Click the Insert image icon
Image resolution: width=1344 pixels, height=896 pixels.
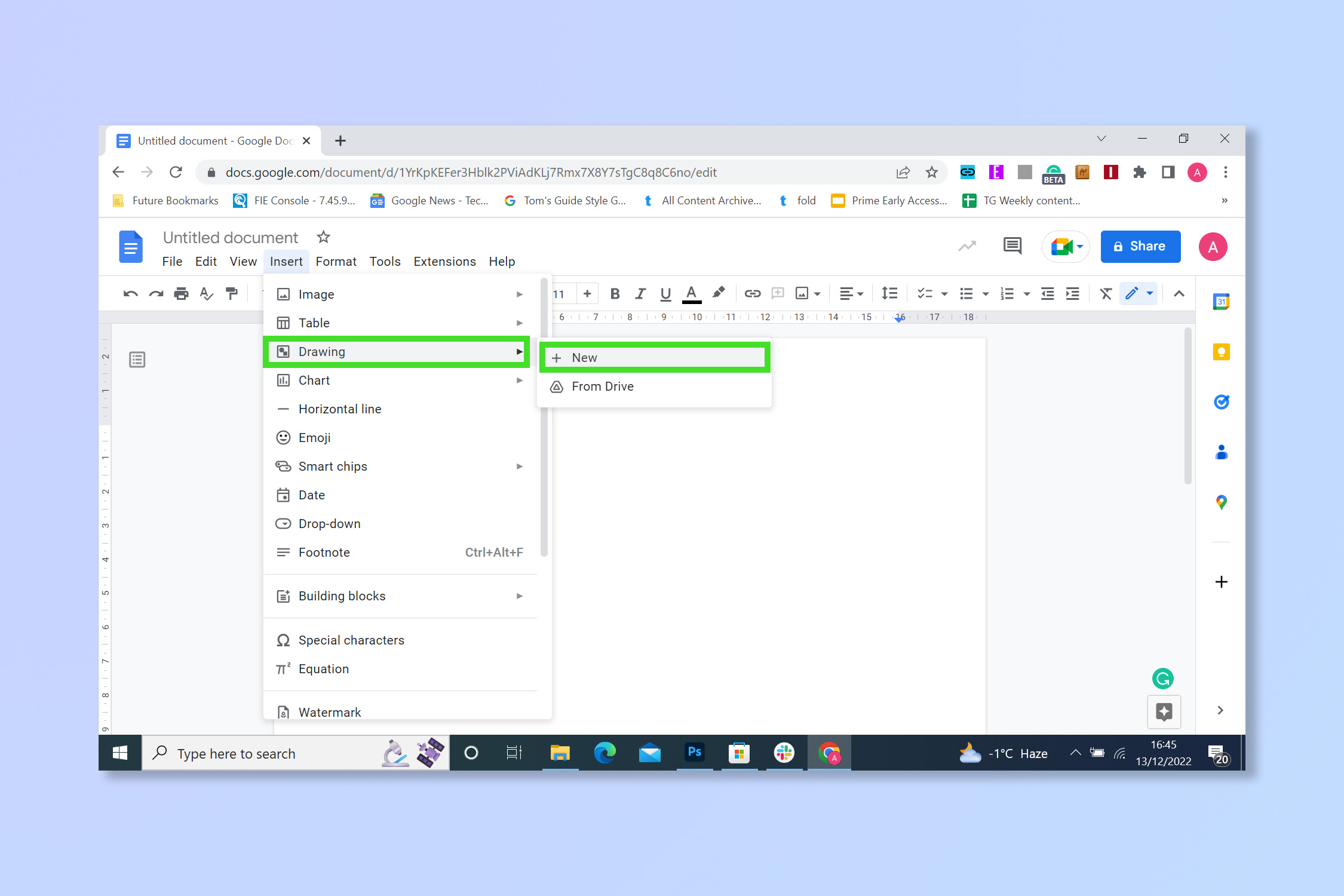pyautogui.click(x=801, y=293)
